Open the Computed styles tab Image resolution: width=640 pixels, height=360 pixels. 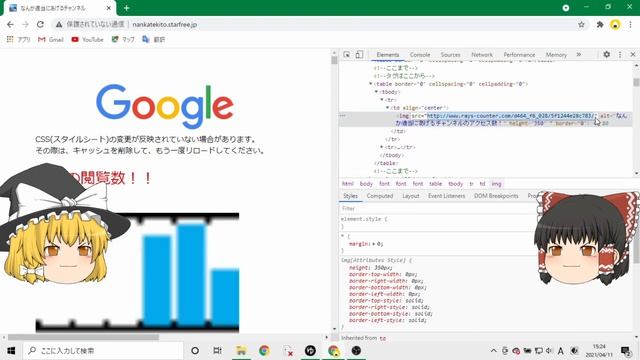(x=380, y=196)
